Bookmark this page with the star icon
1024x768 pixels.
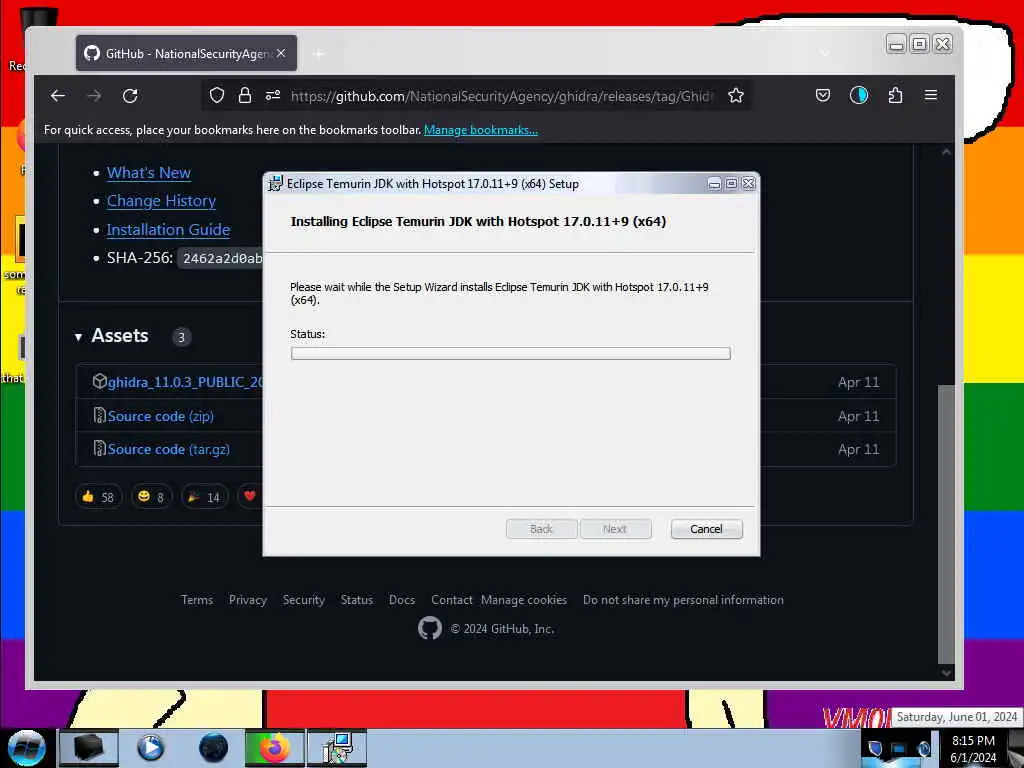click(736, 96)
